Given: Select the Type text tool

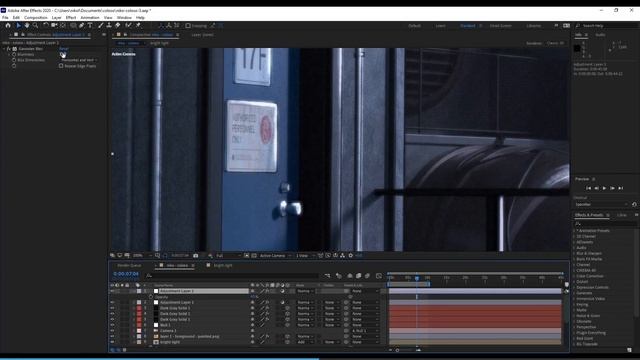Looking at the screenshot, I should (90, 25).
